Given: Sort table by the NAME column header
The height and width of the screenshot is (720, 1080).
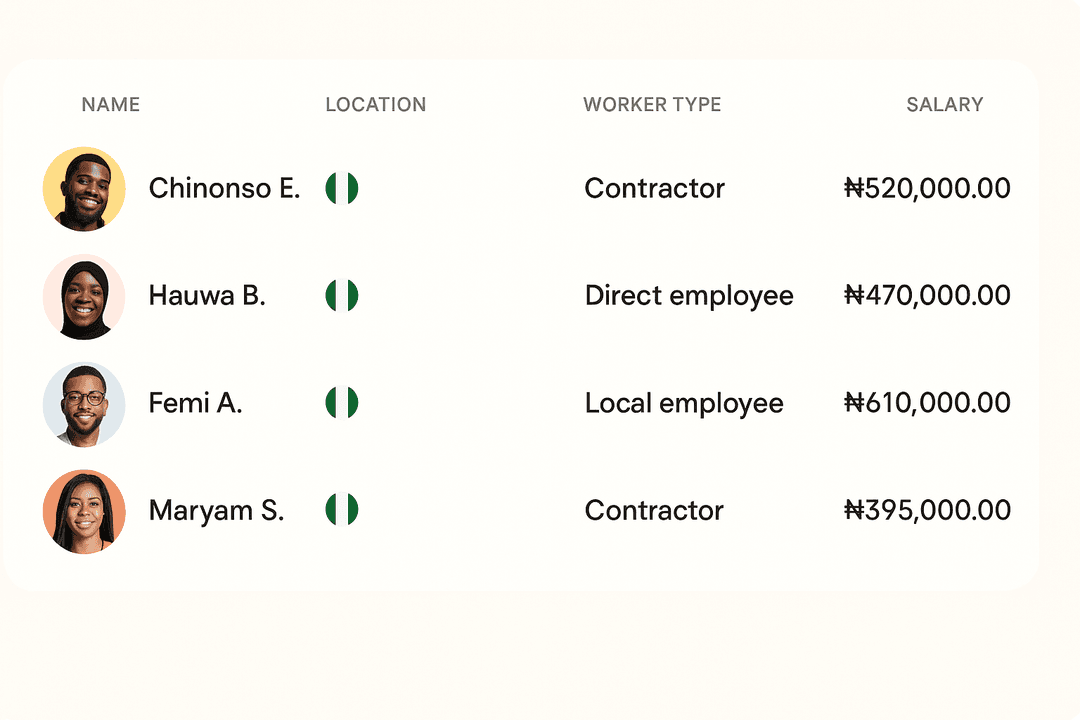Looking at the screenshot, I should tap(111, 105).
